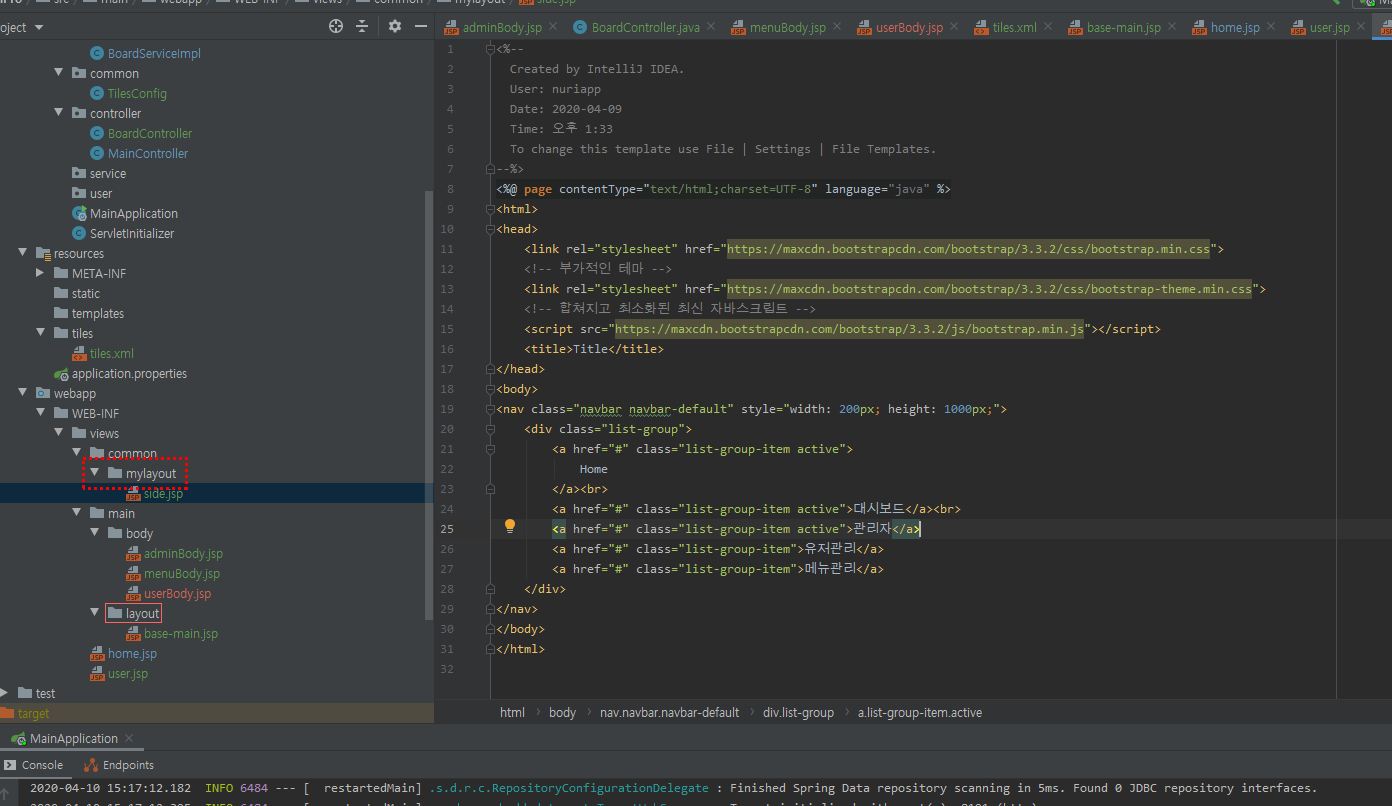
Task: Click the yellow intention lightbulb icon
Action: pyautogui.click(x=509, y=526)
